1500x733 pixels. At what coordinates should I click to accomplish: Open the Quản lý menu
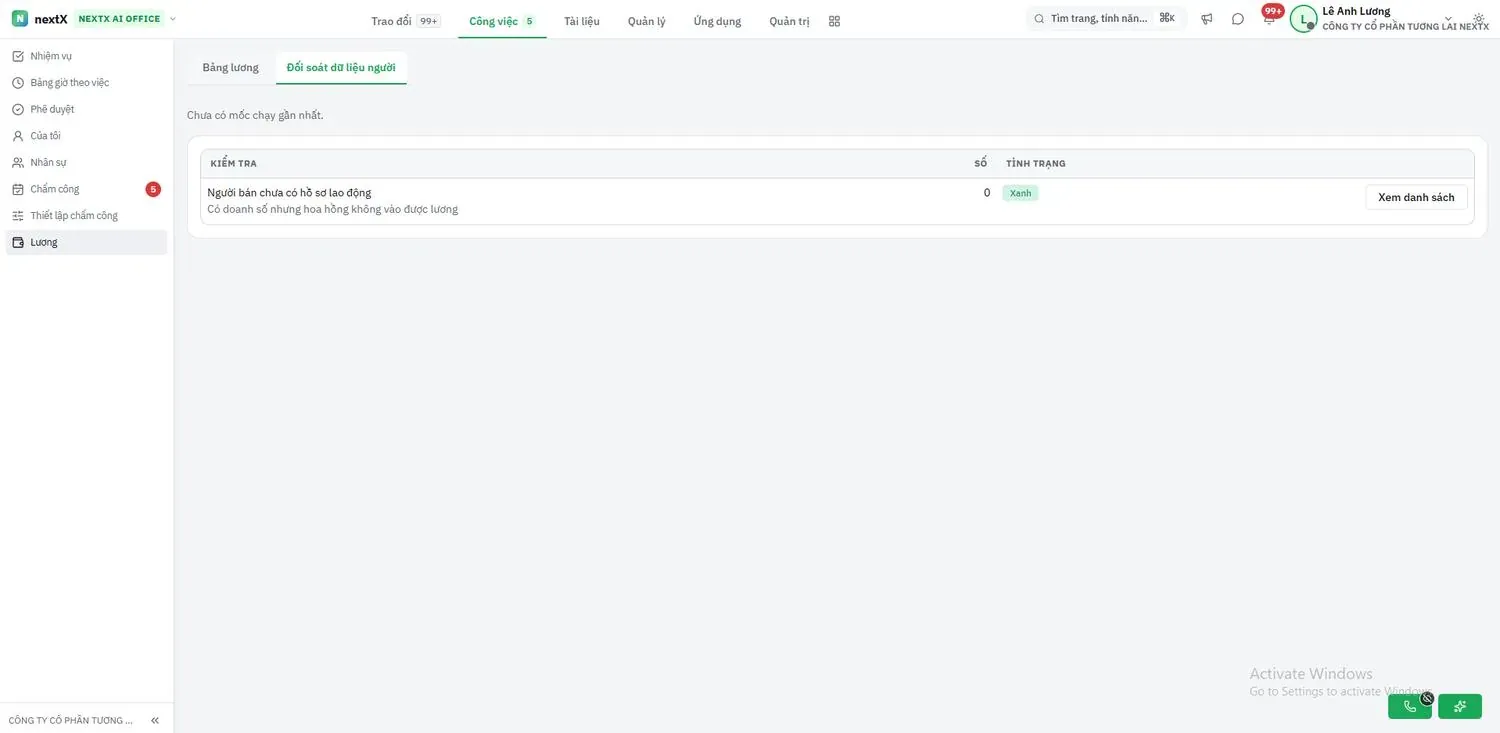point(647,21)
